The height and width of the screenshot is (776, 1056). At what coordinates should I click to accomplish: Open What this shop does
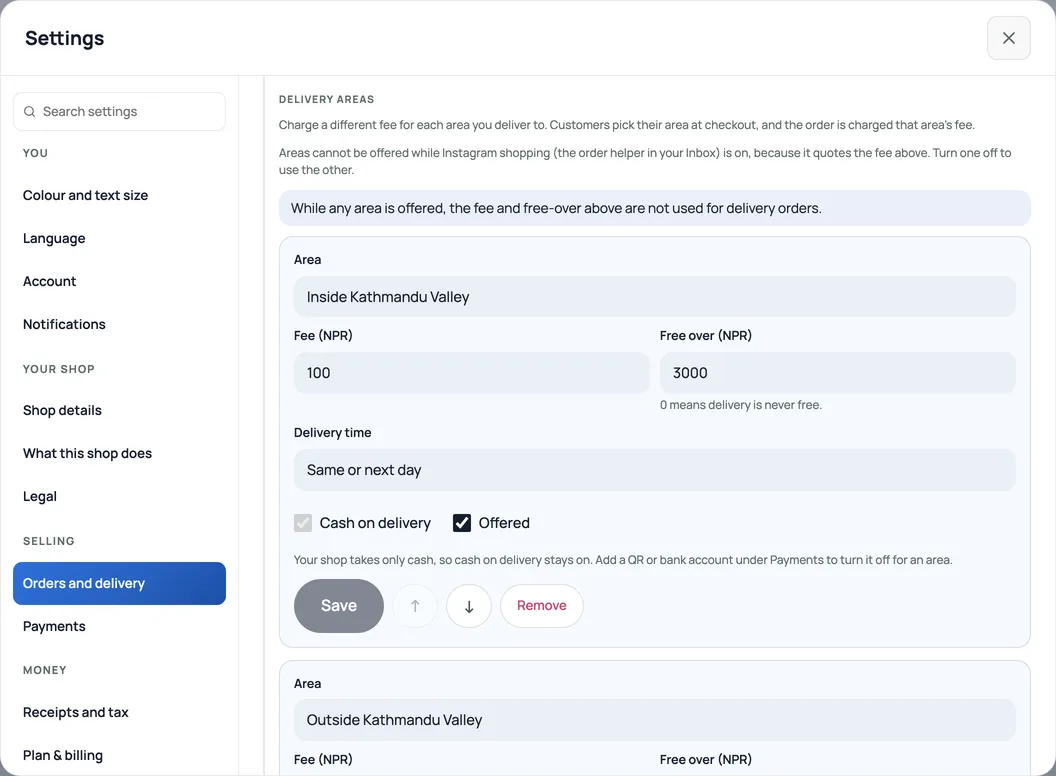[119, 453]
